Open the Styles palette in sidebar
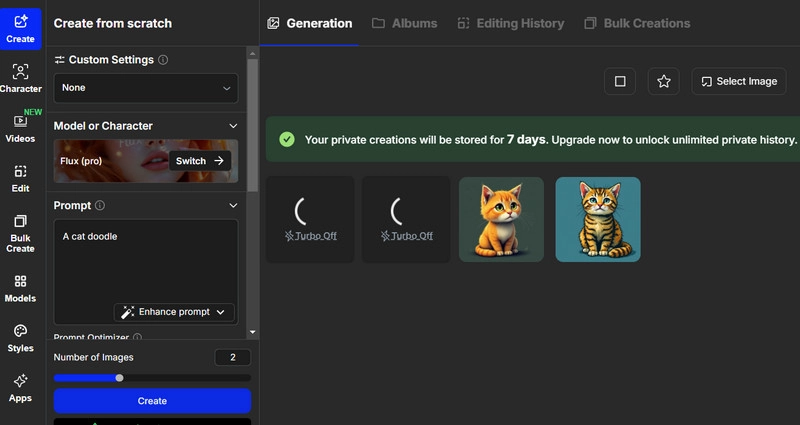Viewport: 800px width, 425px height. click(20, 338)
